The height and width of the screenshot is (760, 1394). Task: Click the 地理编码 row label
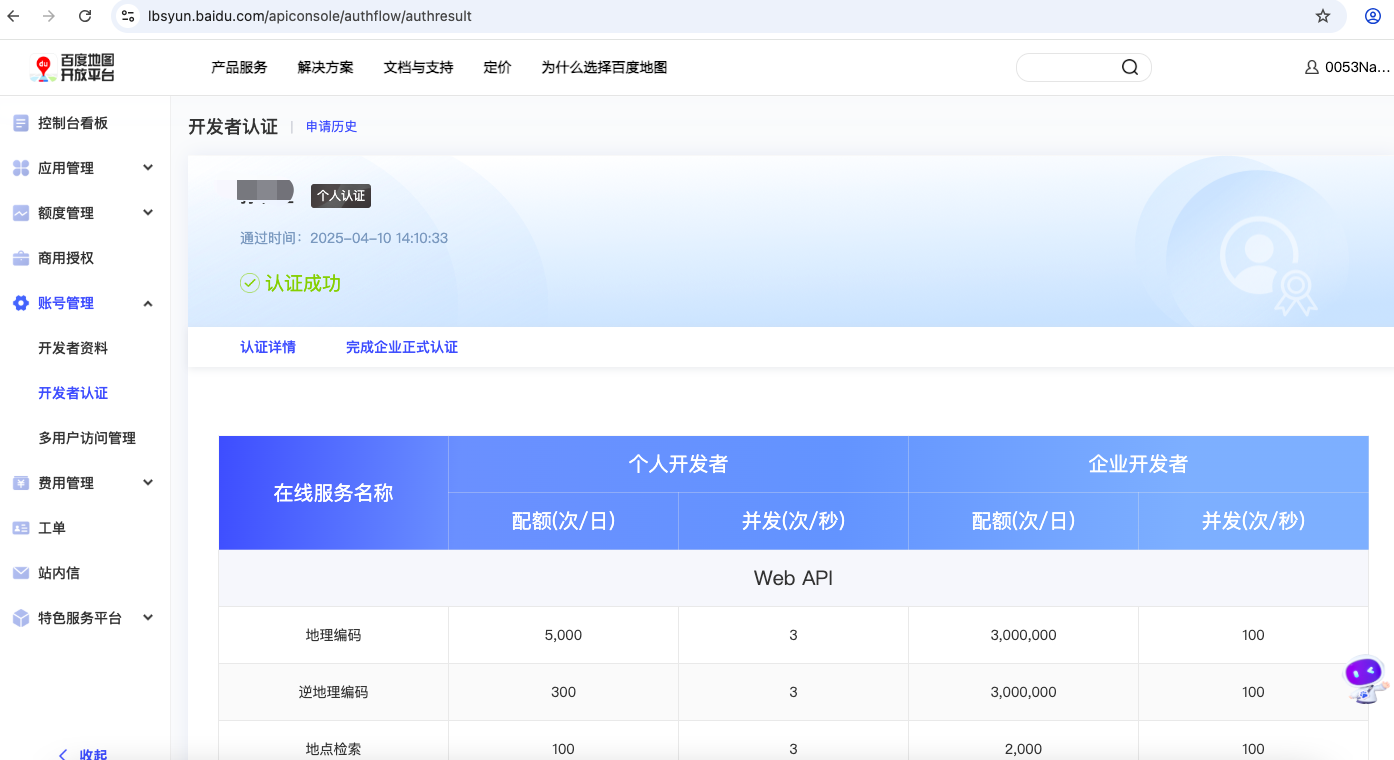coord(334,635)
